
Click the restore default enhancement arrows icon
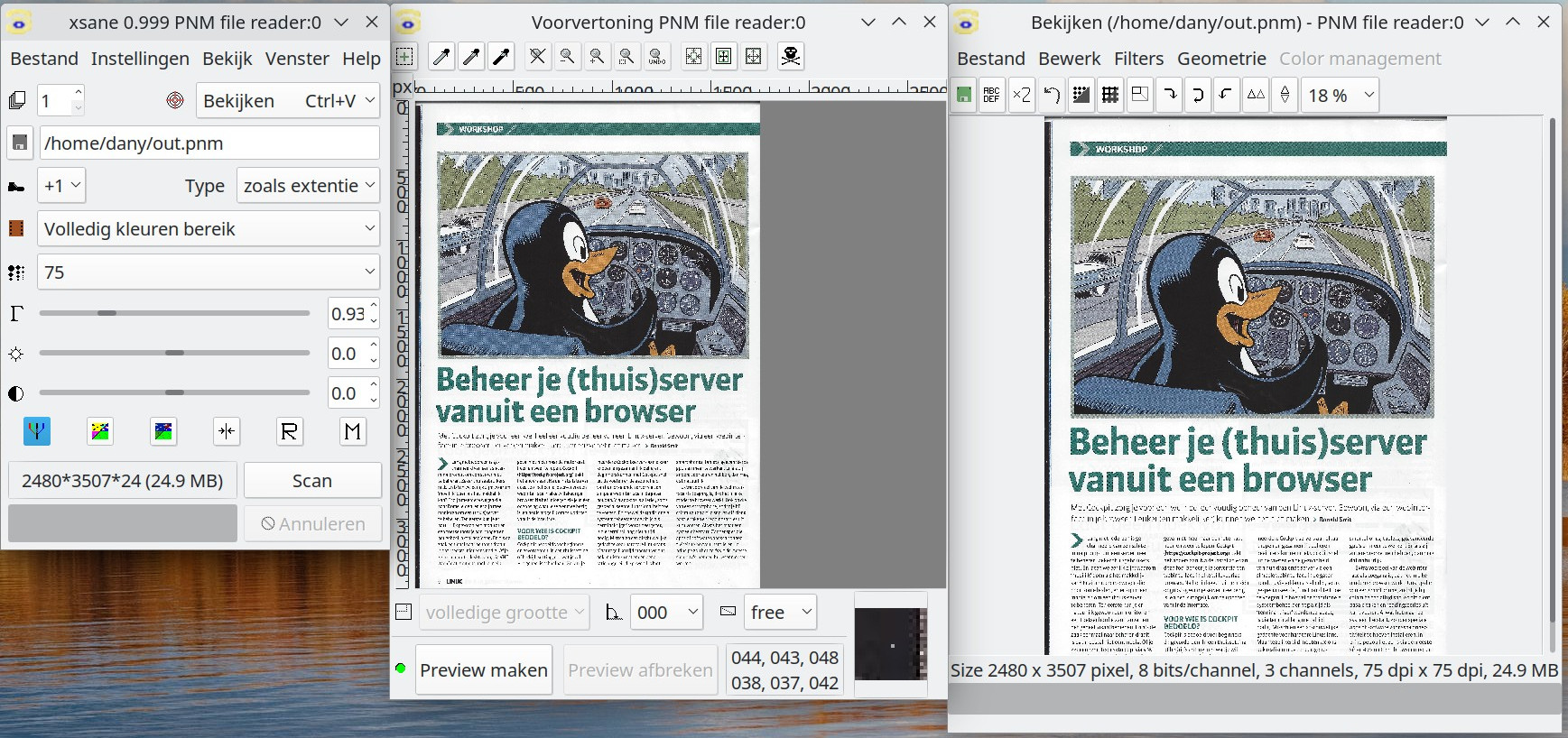(227, 431)
